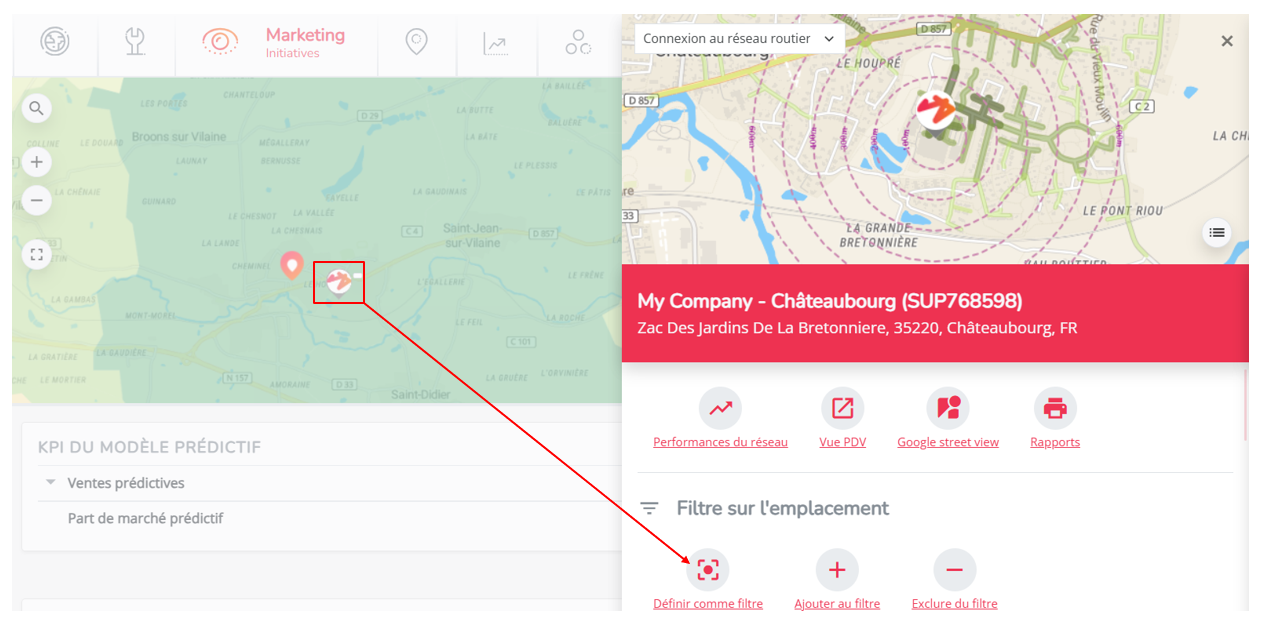Open the line chart analytics icon
Screen dimensions: 1264x634
pos(495,43)
